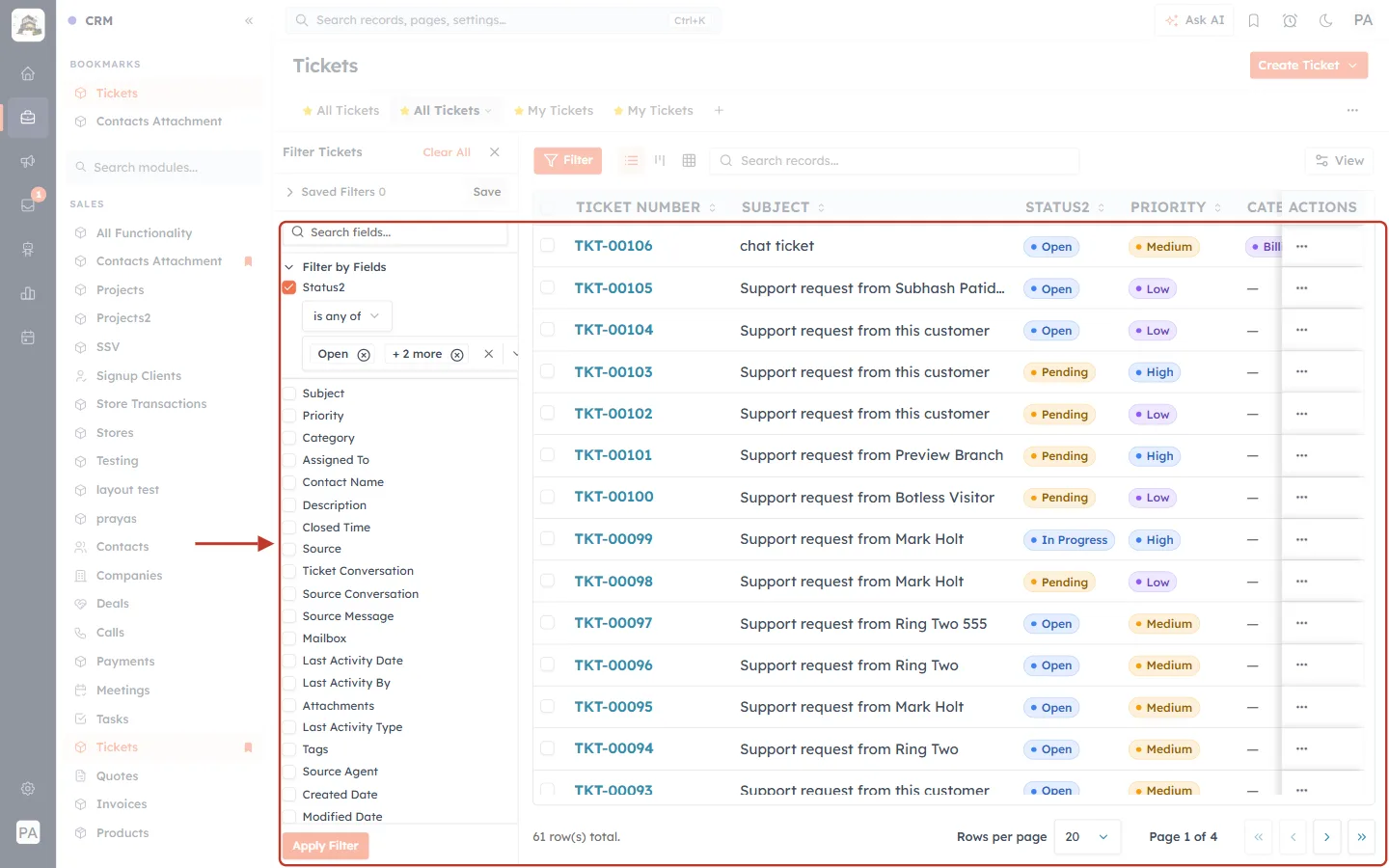This screenshot has width=1389, height=868.
Task: Switch to grid table view icon
Action: pyautogui.click(x=689, y=161)
